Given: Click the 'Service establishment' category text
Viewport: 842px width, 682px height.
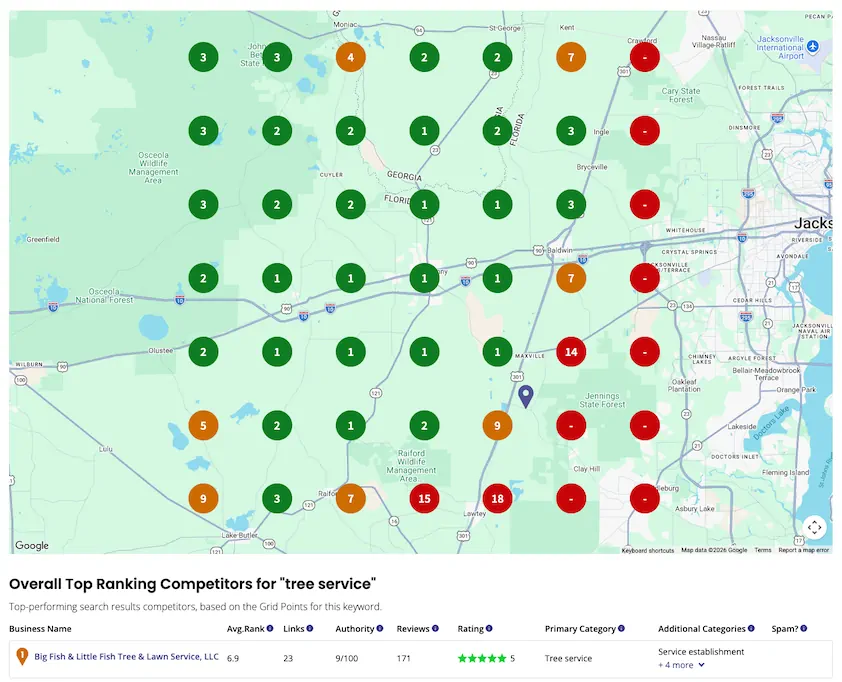Looking at the screenshot, I should coord(701,651).
